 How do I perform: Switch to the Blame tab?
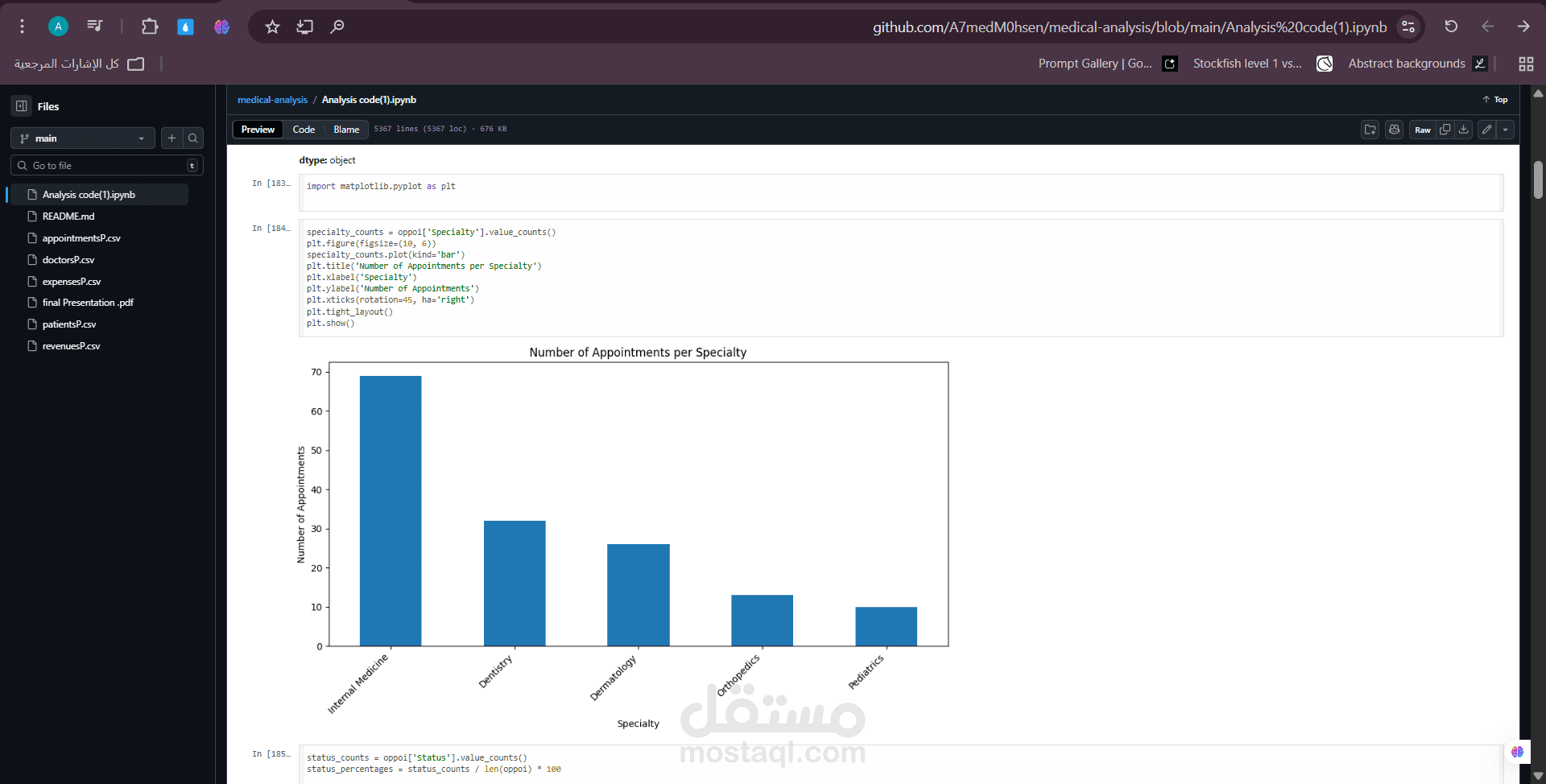(346, 130)
